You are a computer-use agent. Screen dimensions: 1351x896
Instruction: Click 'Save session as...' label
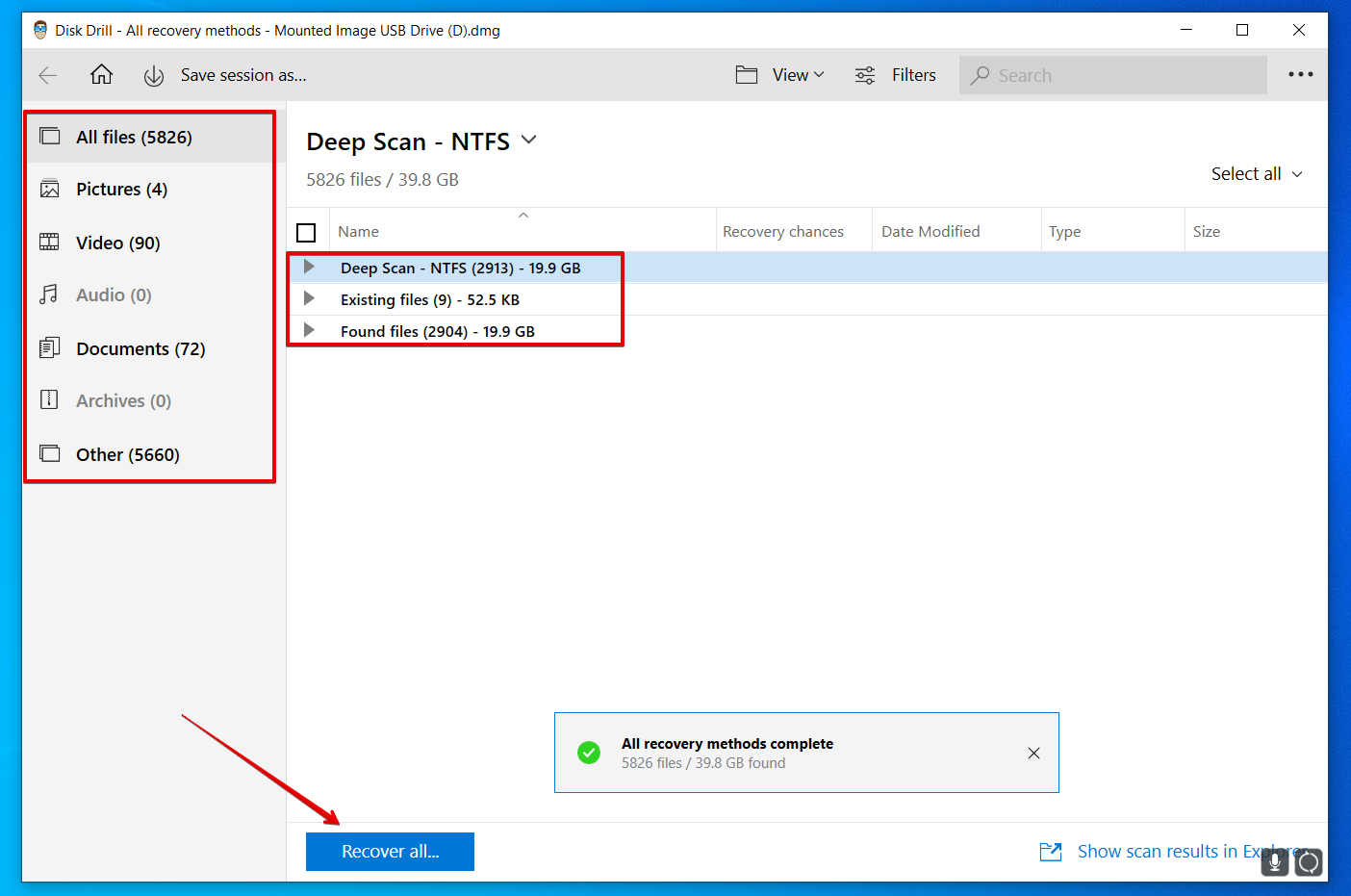(x=243, y=75)
